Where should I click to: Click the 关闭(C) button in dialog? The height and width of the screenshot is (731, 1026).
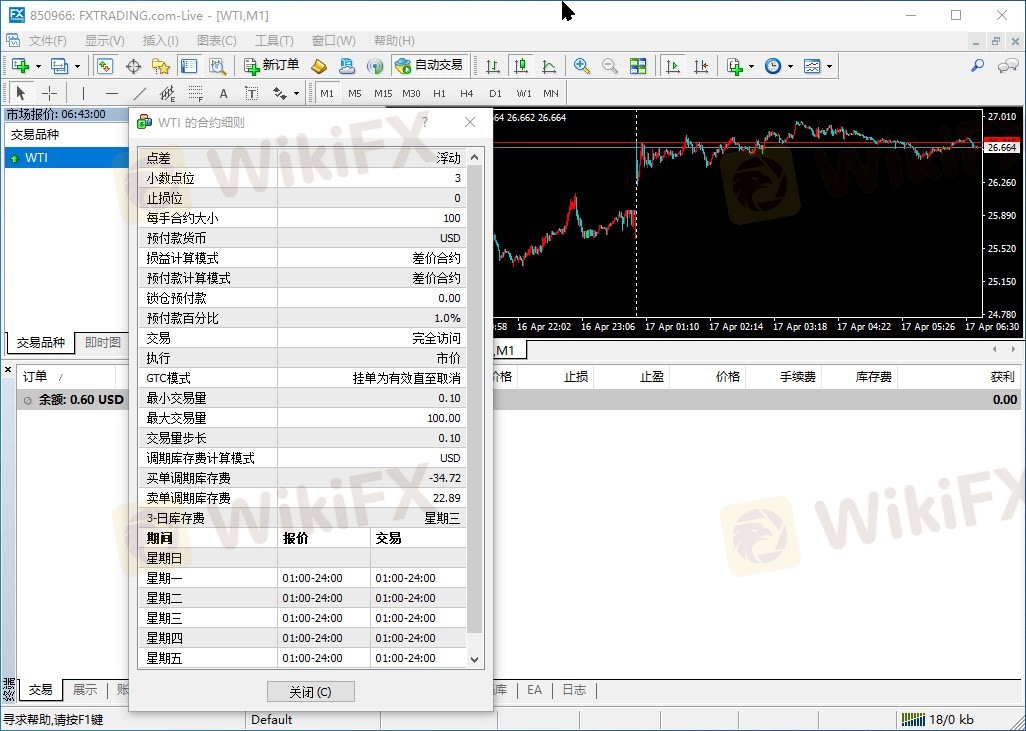(310, 692)
